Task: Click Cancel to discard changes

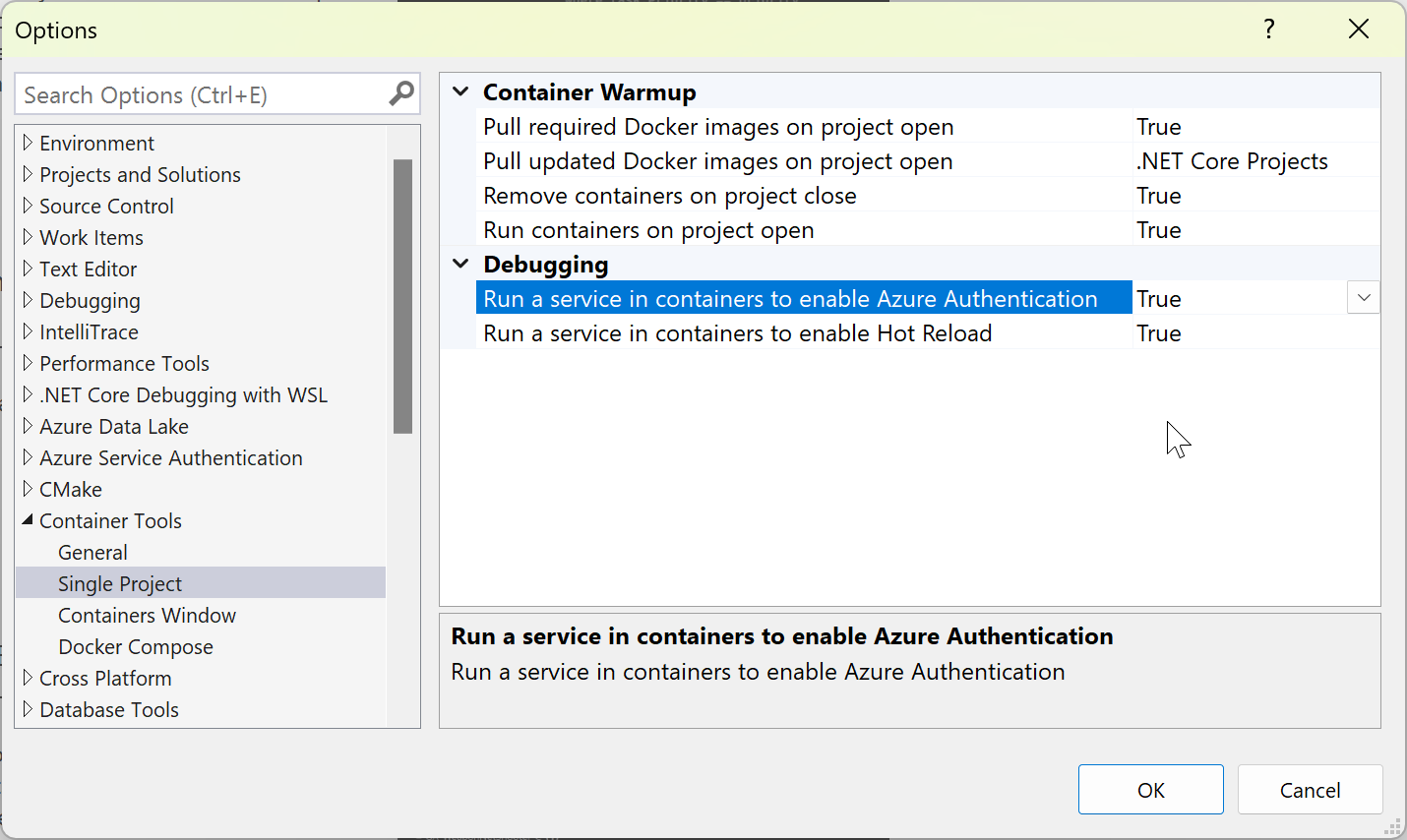Action: pyautogui.click(x=1310, y=790)
